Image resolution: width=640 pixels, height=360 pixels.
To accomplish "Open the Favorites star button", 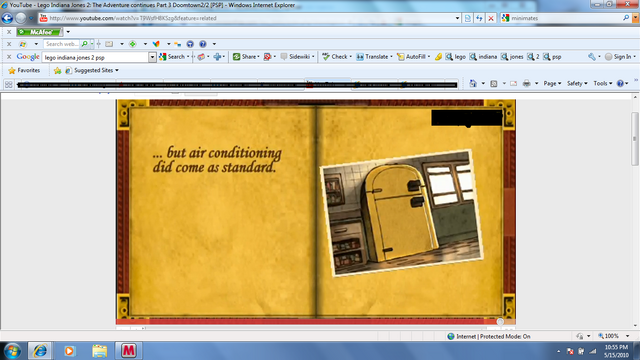I will tap(24, 70).
